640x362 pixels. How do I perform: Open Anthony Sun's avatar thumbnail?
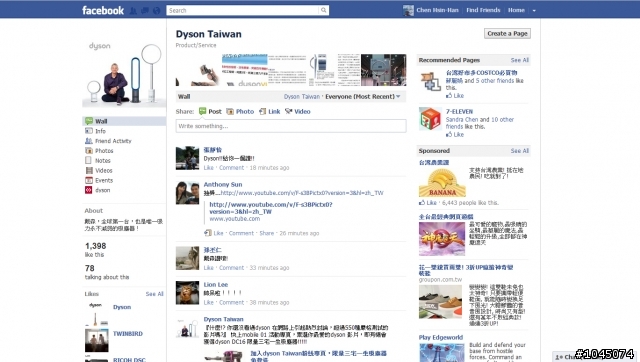pos(187,193)
